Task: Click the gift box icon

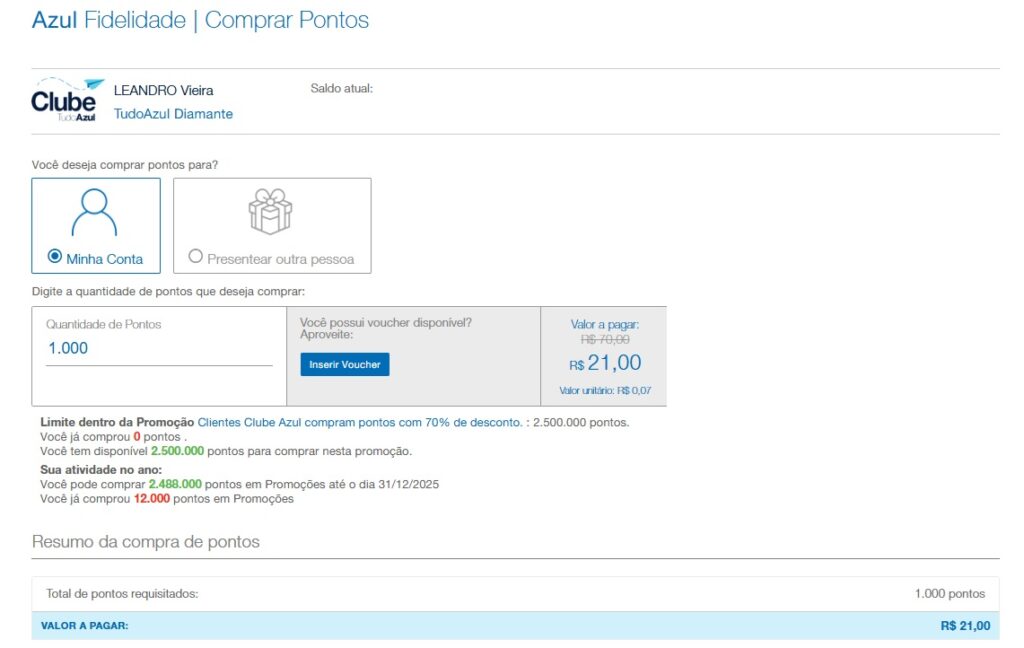Action: click(x=270, y=212)
